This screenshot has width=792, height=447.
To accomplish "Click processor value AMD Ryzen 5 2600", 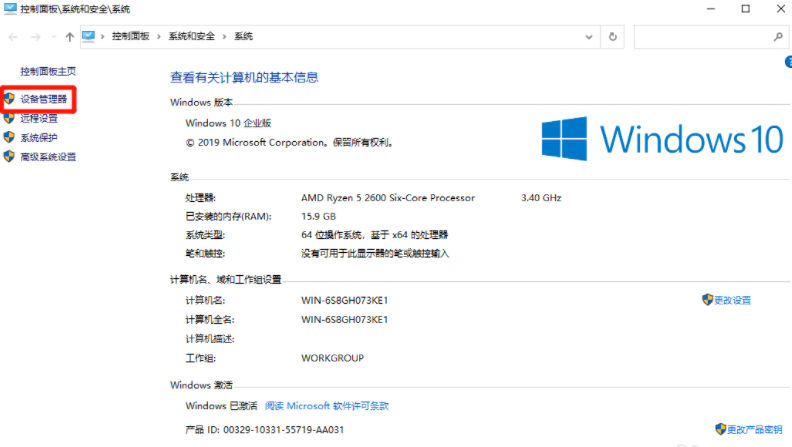I will point(388,198).
